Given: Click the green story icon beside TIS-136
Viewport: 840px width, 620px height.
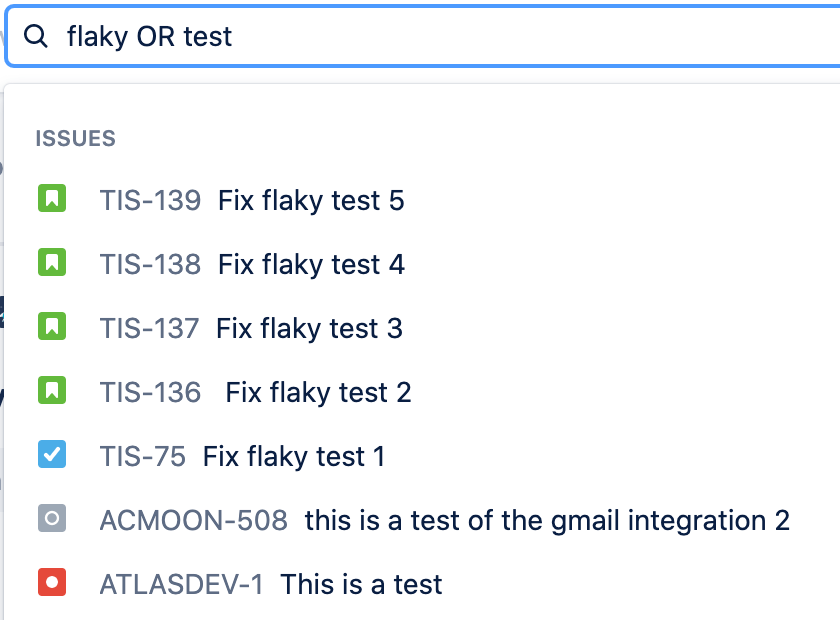Looking at the screenshot, I should coord(51,391).
